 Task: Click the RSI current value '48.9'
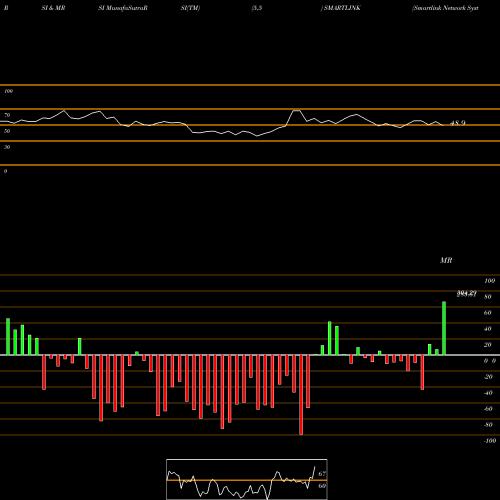pos(458,123)
